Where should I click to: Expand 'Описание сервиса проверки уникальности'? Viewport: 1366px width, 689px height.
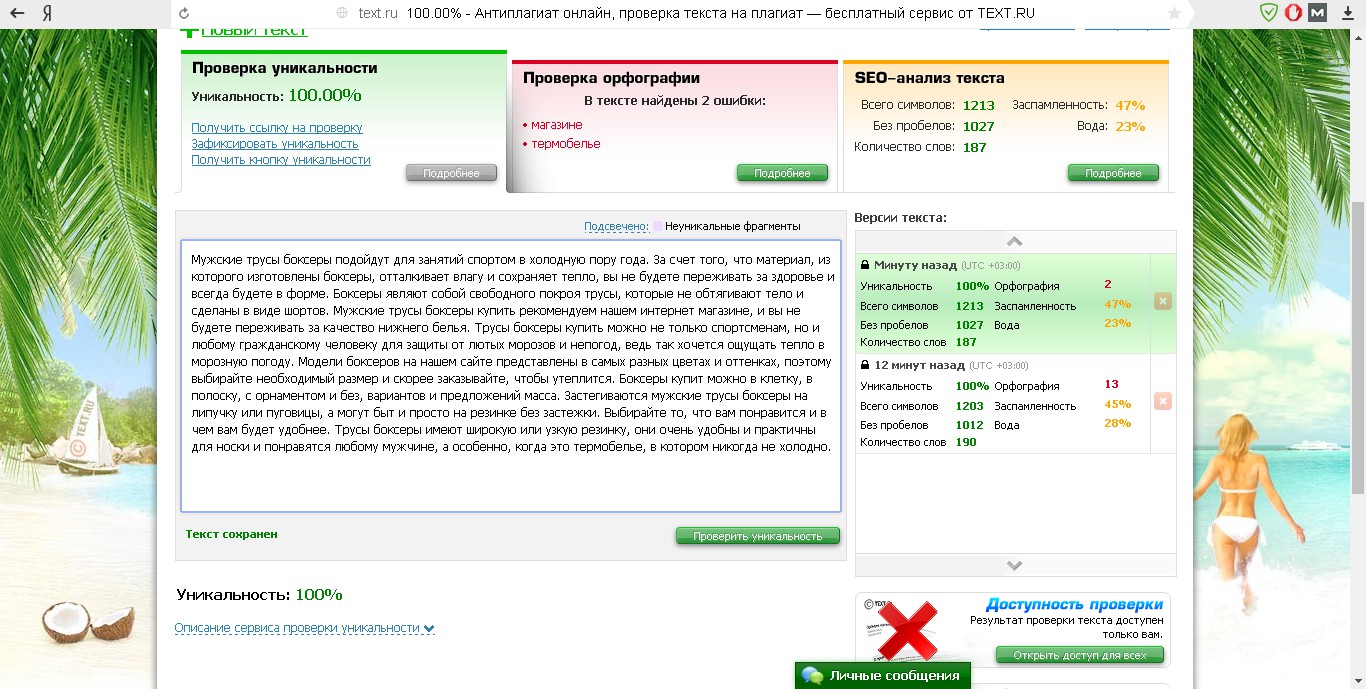pos(304,628)
